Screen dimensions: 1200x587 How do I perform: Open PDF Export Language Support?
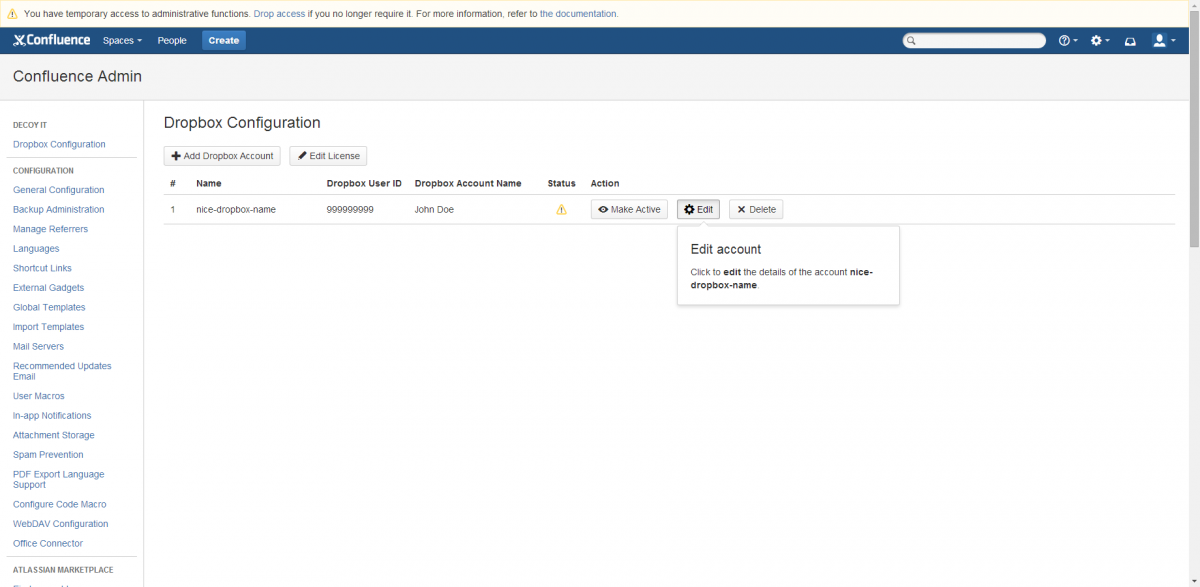tap(58, 480)
